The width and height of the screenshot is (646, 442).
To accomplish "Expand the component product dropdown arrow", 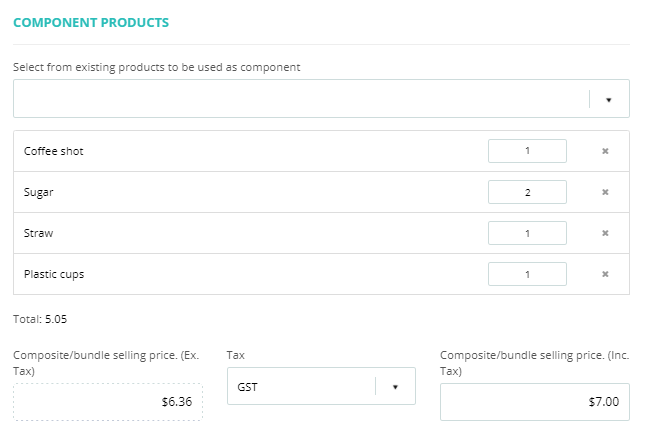I will pos(609,100).
